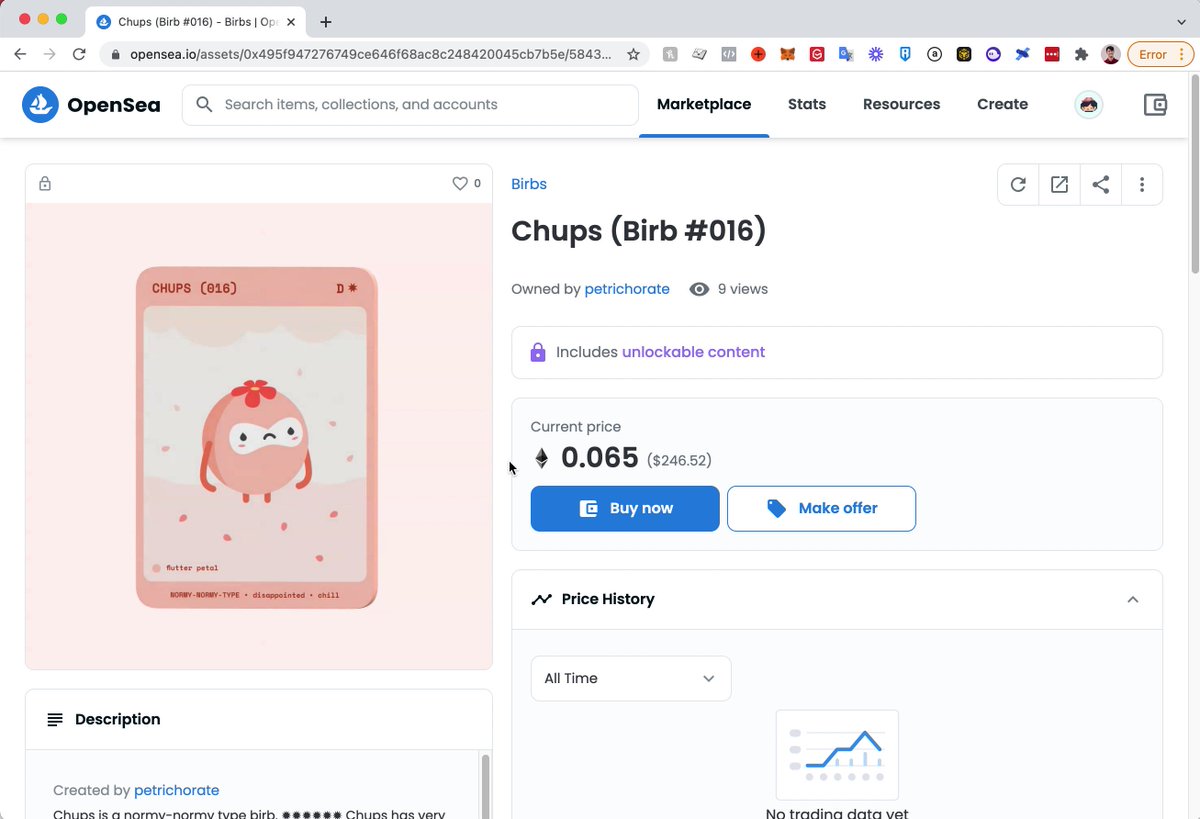The height and width of the screenshot is (819, 1200).
Task: Click the Description panel scrollbar
Action: pyautogui.click(x=485, y=786)
